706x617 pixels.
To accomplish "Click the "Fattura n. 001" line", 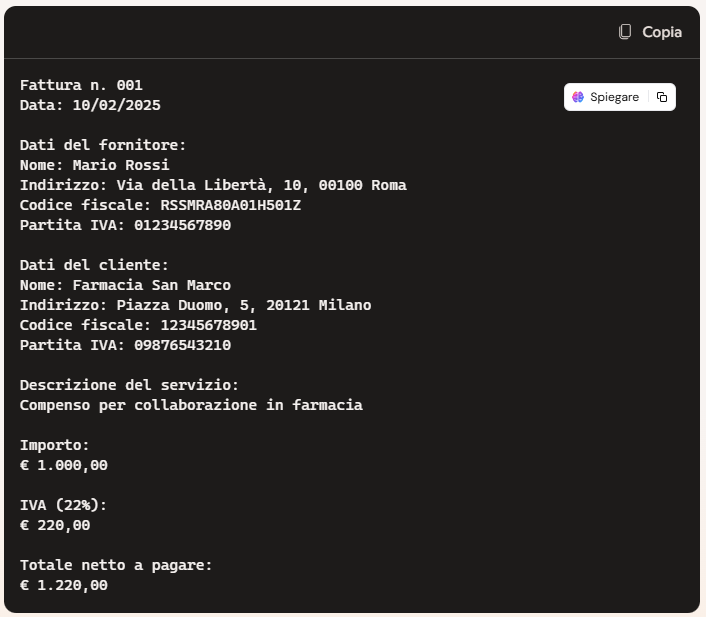I will (x=88, y=85).
